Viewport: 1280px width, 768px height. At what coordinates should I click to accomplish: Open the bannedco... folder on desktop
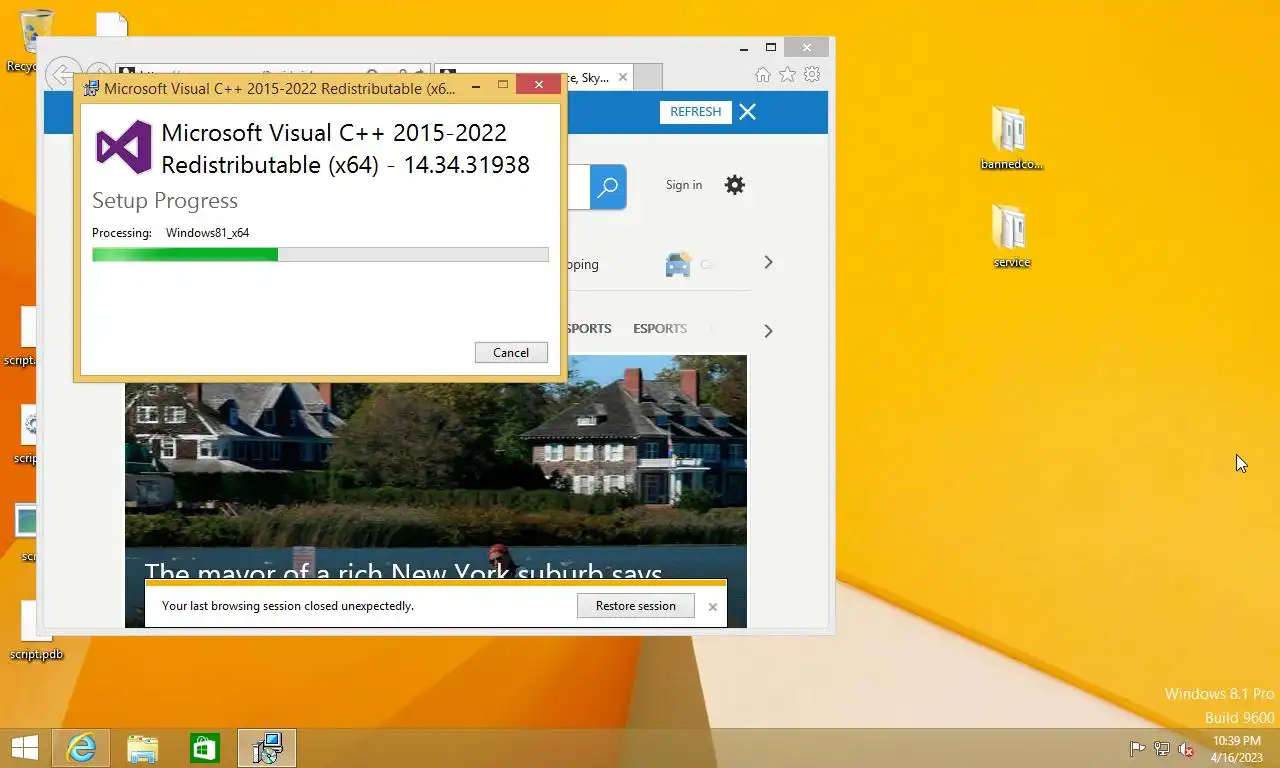click(1011, 138)
